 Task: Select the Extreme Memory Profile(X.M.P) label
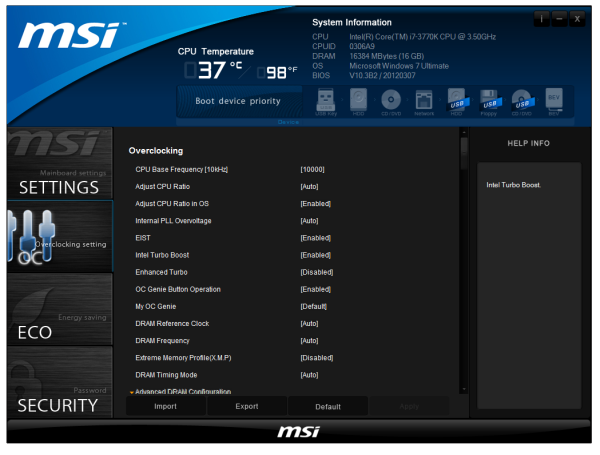pyautogui.click(x=183, y=358)
